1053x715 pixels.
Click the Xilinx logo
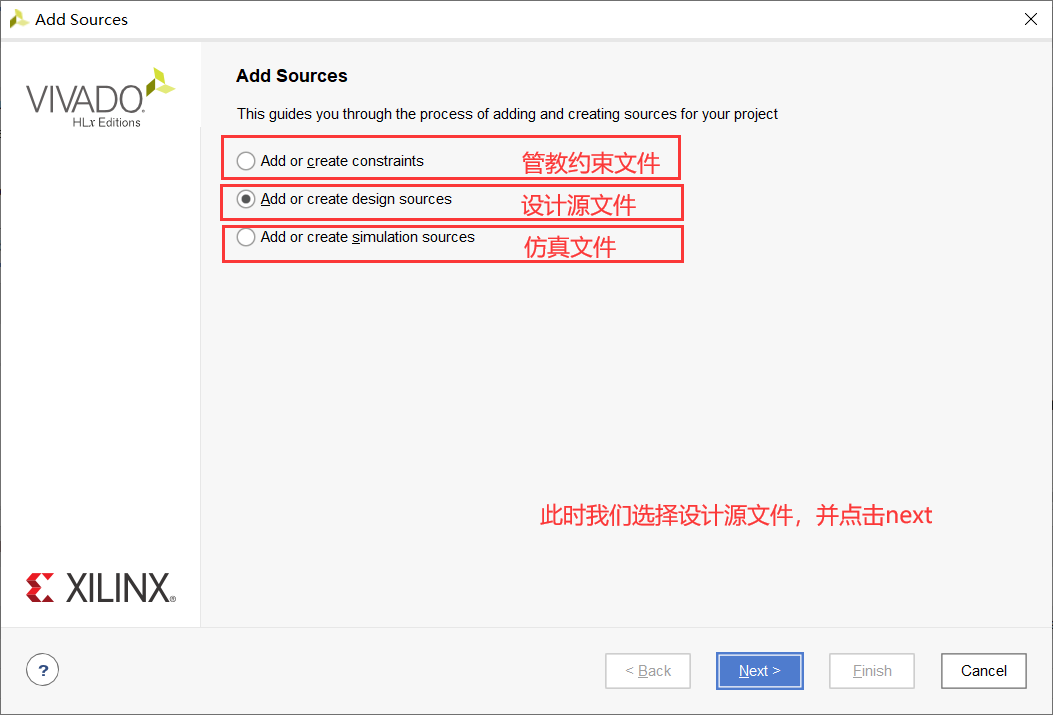(x=101, y=587)
